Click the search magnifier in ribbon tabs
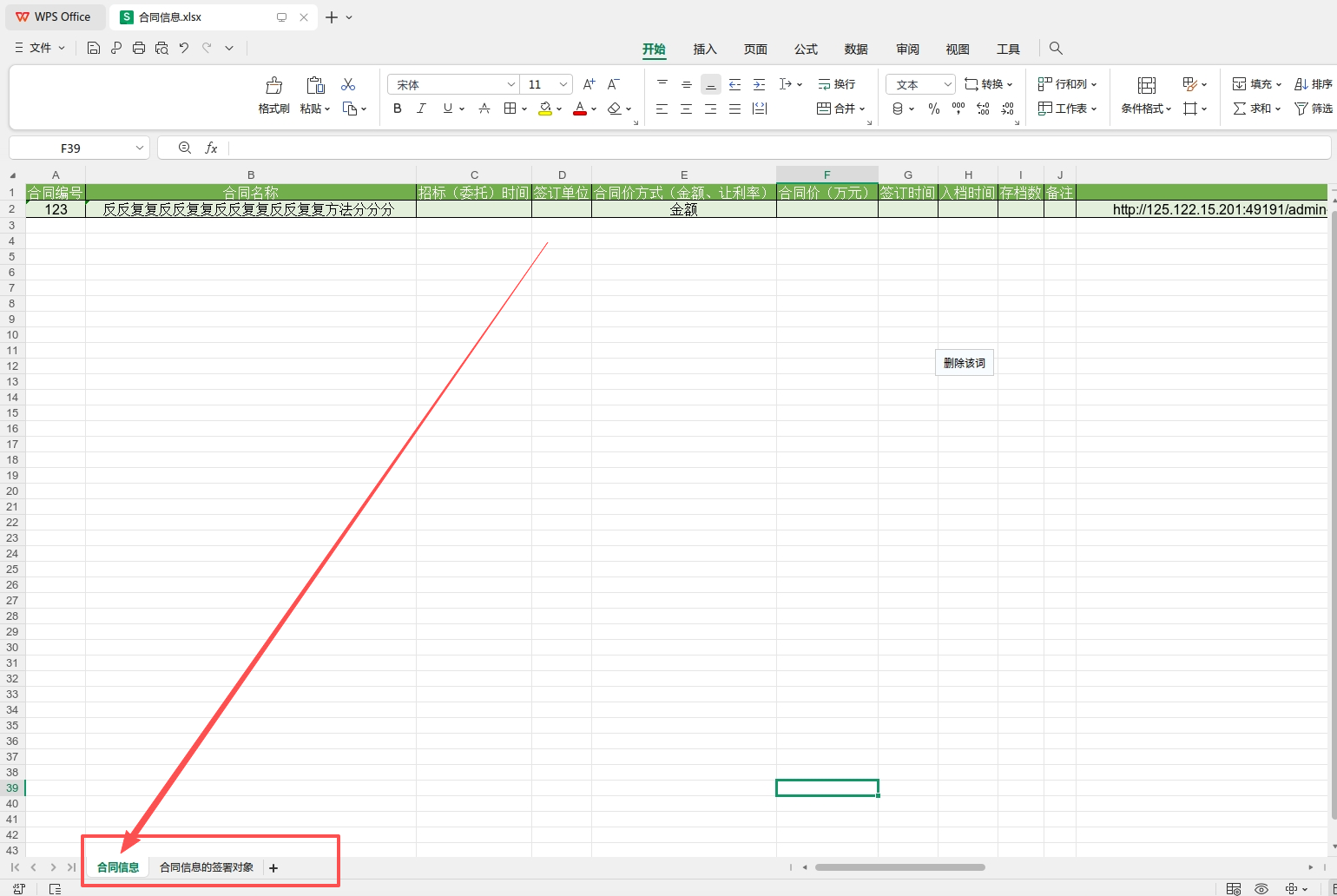 (x=1056, y=49)
